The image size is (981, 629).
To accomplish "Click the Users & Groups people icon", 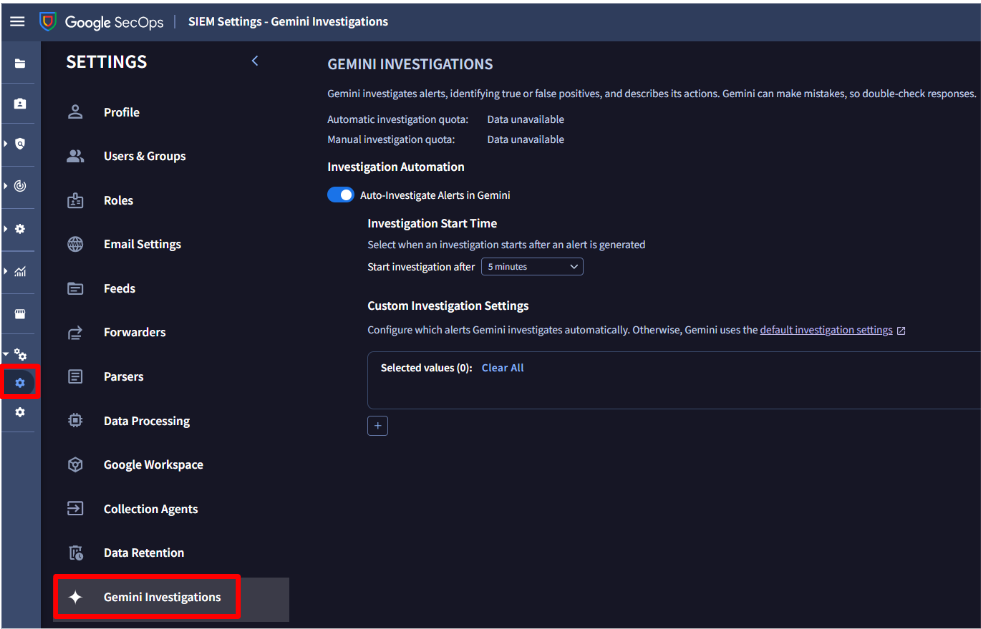I will [x=75, y=156].
